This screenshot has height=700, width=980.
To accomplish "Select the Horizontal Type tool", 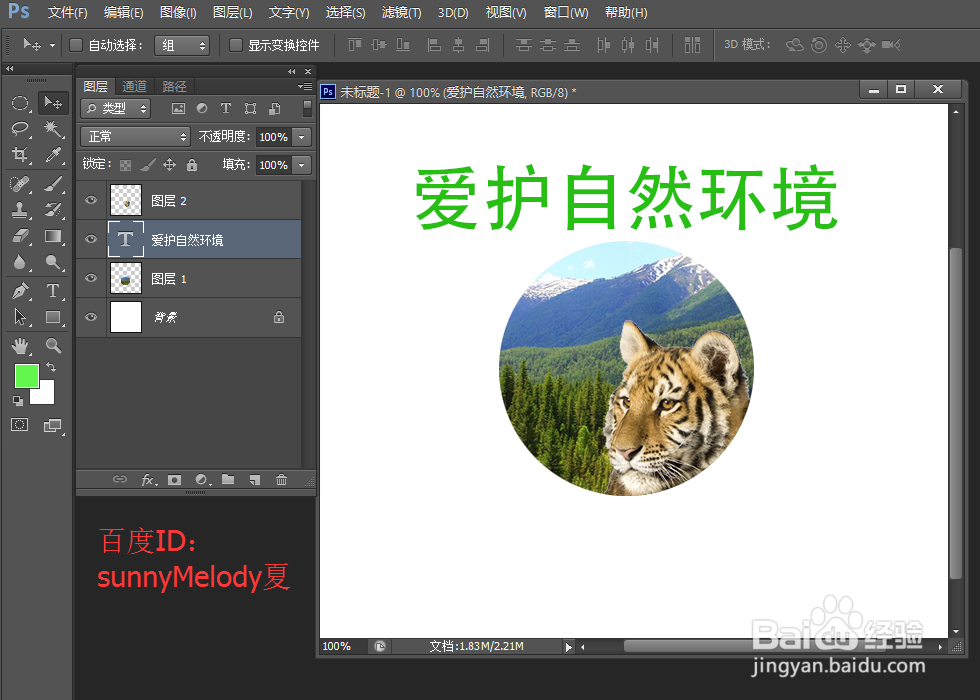I will click(52, 291).
